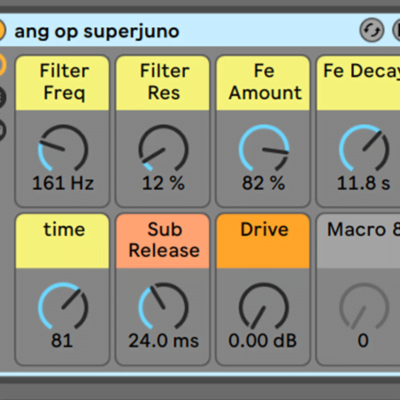Select the gray Macro 8 label
Viewport: 400px width, 400px height.
coord(358,241)
